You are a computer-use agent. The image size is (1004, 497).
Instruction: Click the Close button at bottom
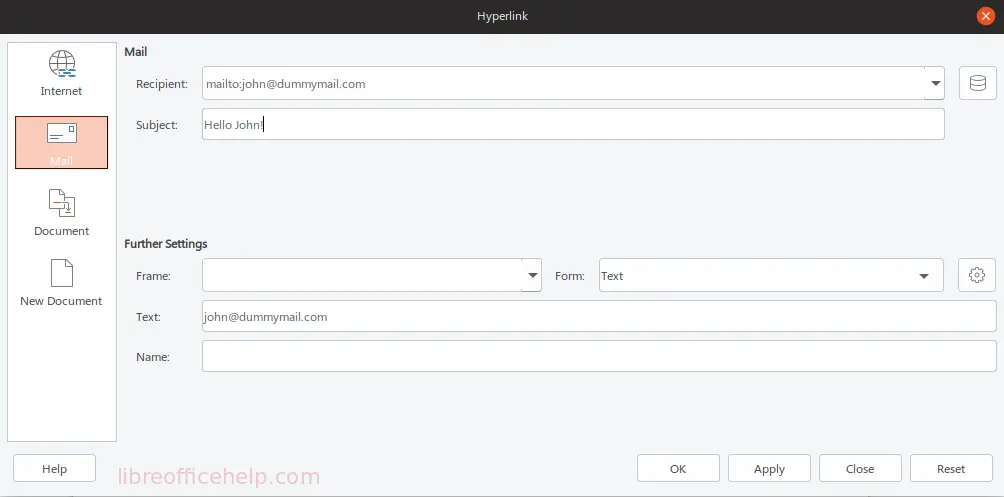859,468
